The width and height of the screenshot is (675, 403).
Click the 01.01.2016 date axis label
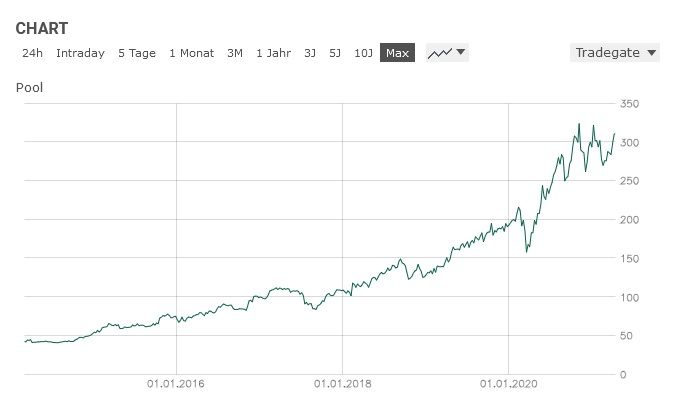[x=176, y=383]
